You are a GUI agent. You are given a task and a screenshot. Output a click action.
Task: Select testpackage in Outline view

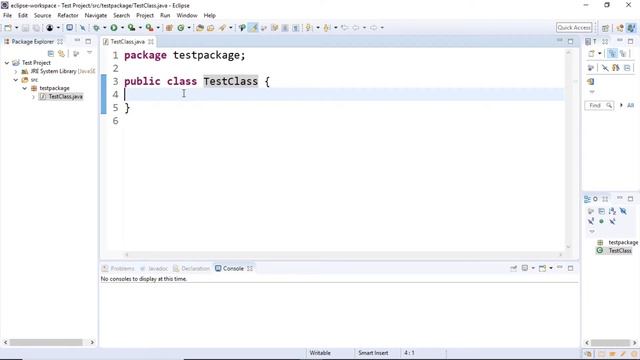[x=623, y=242]
